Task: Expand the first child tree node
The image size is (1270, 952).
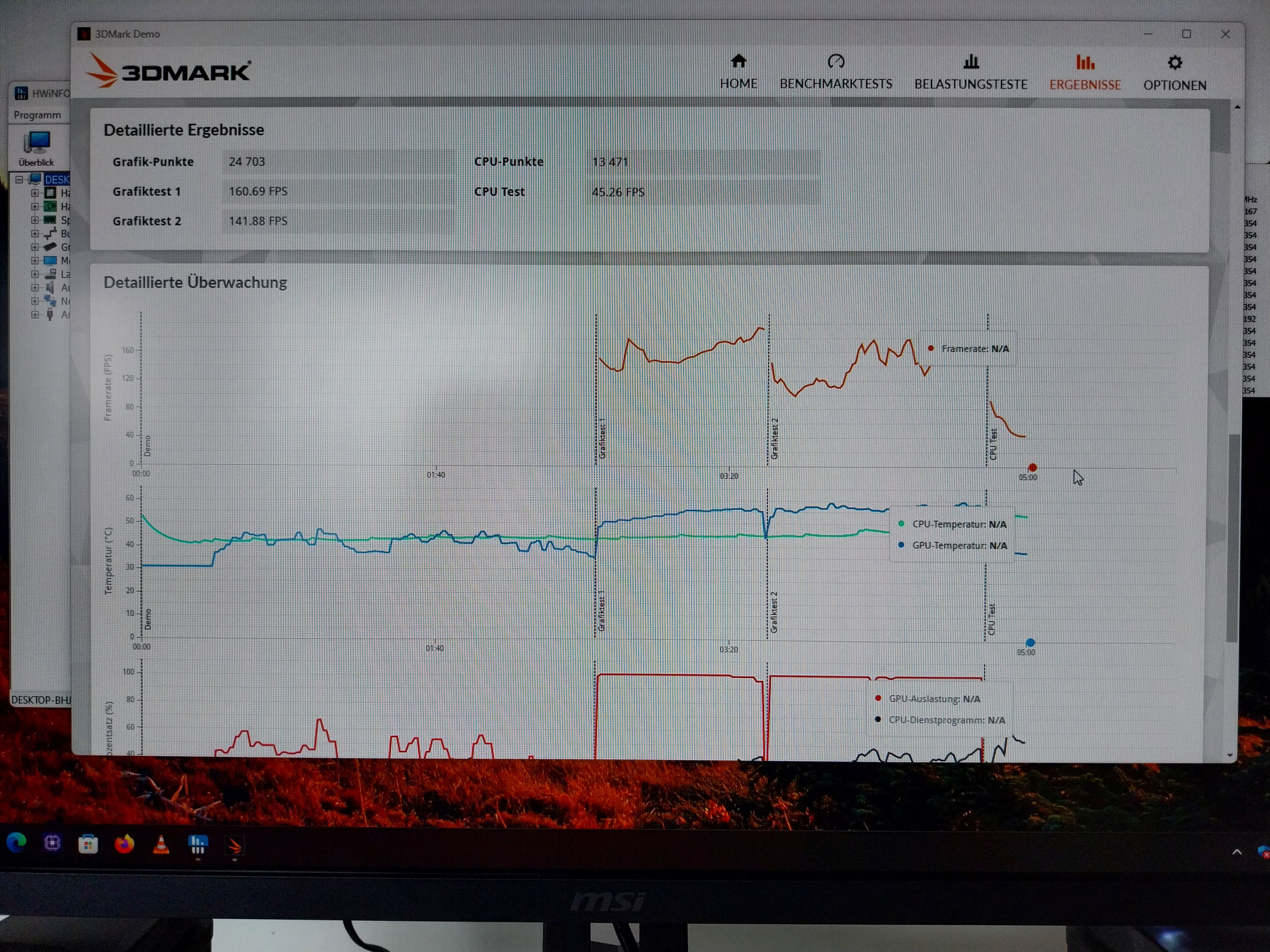Action: click(x=34, y=193)
